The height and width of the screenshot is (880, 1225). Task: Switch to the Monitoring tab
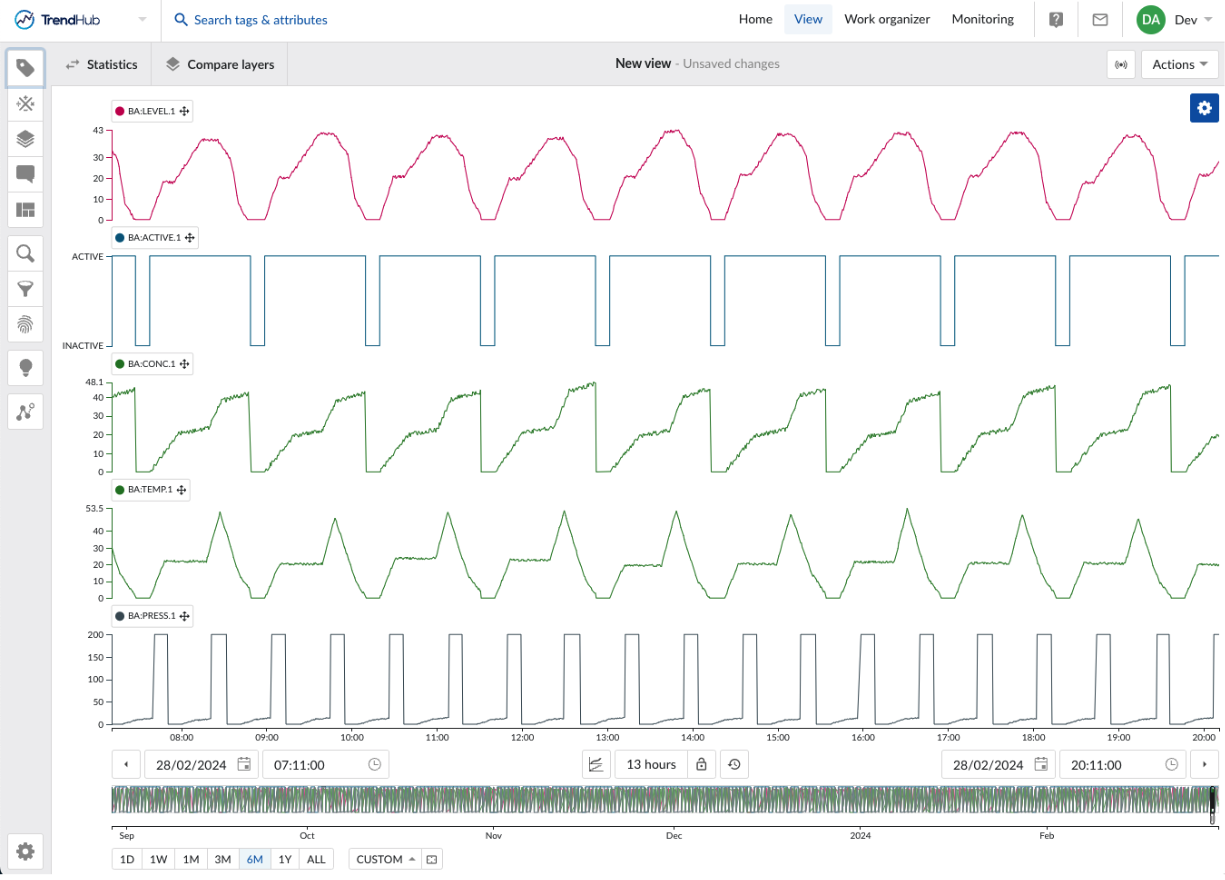982,19
